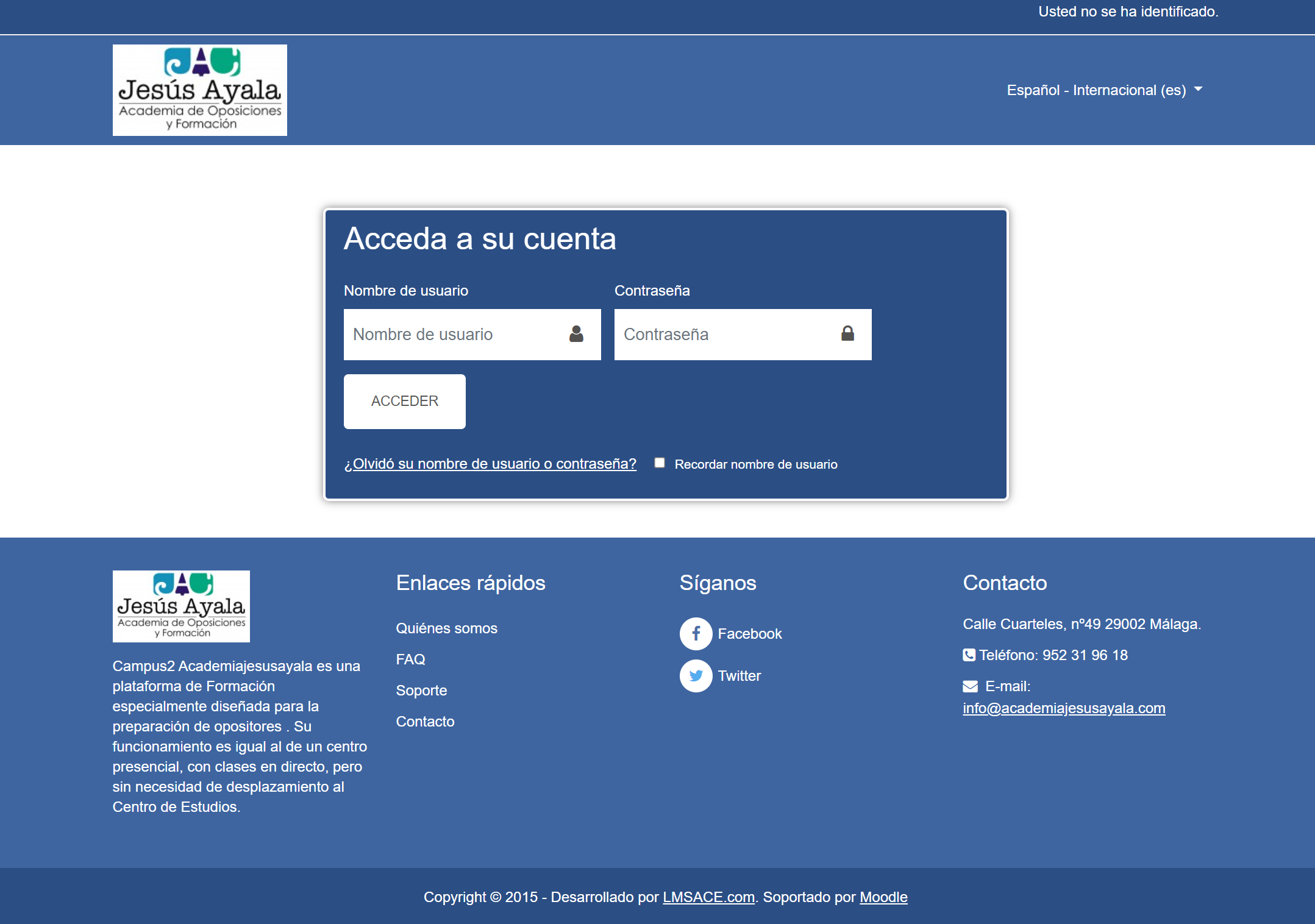The height and width of the screenshot is (924, 1315).
Task: Click the language menu caret arrow
Action: (1198, 90)
